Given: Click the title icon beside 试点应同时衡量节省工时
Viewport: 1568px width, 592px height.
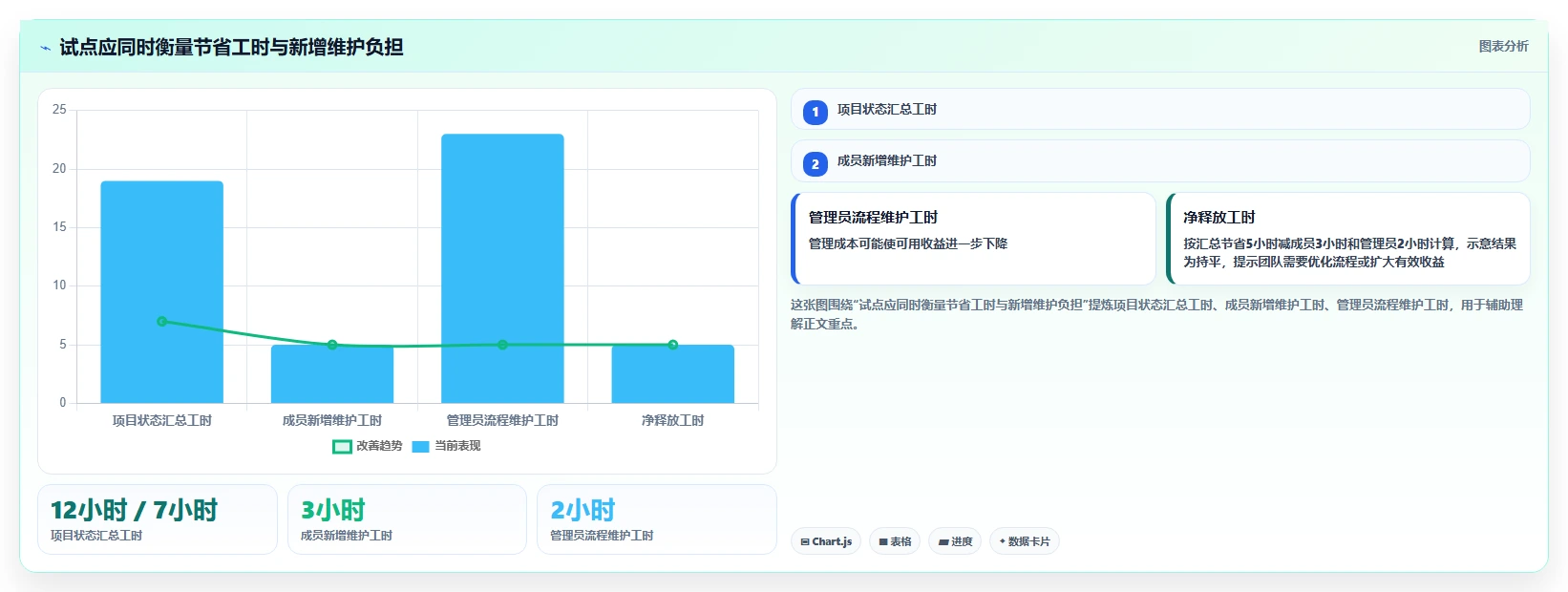Looking at the screenshot, I should click(x=45, y=48).
